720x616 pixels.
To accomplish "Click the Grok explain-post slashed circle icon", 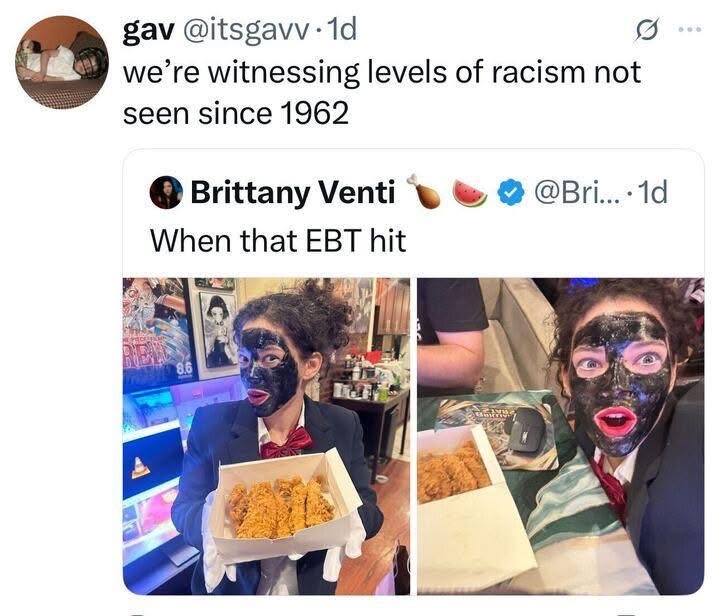I will pos(647,29).
